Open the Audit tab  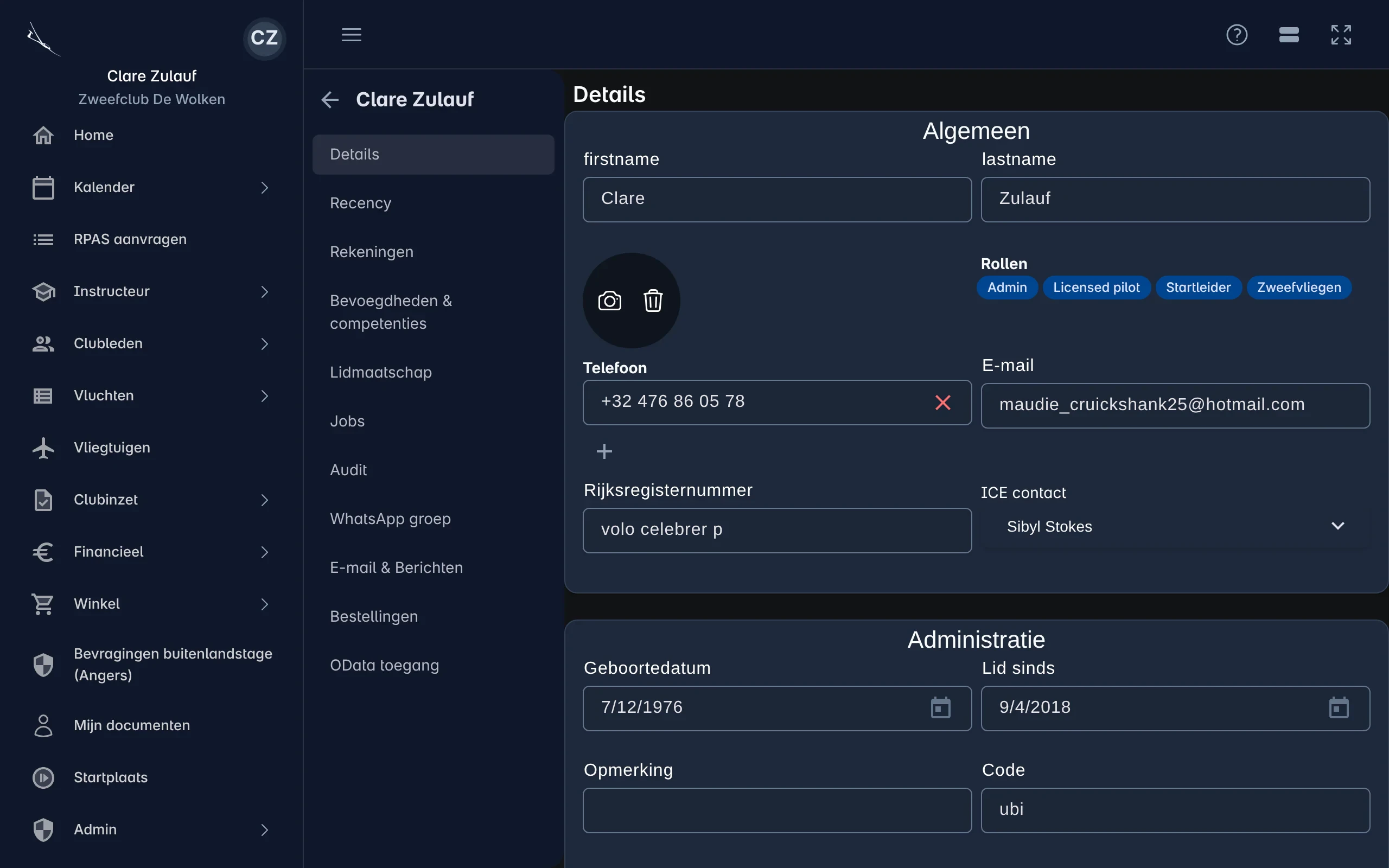tap(434, 470)
